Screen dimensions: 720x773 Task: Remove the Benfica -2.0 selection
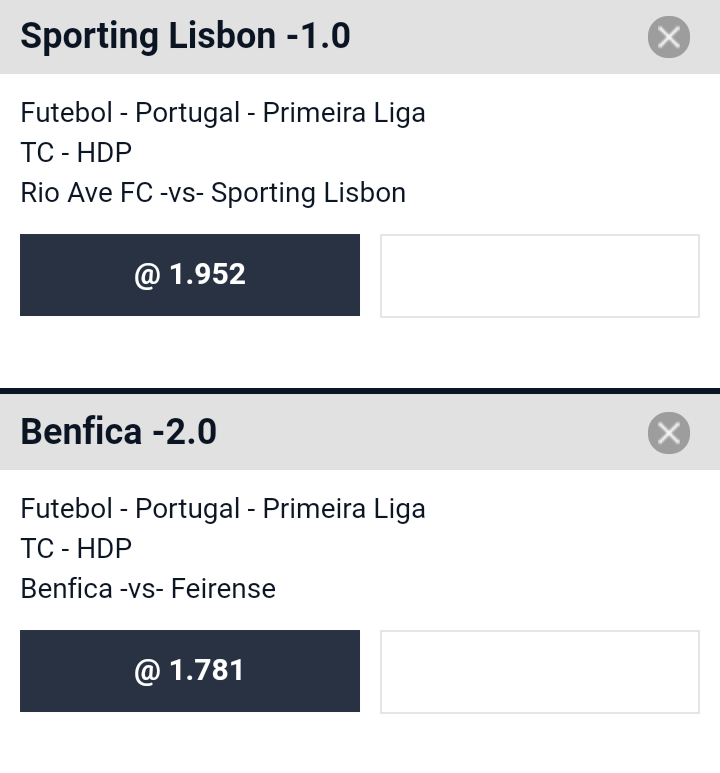point(669,433)
